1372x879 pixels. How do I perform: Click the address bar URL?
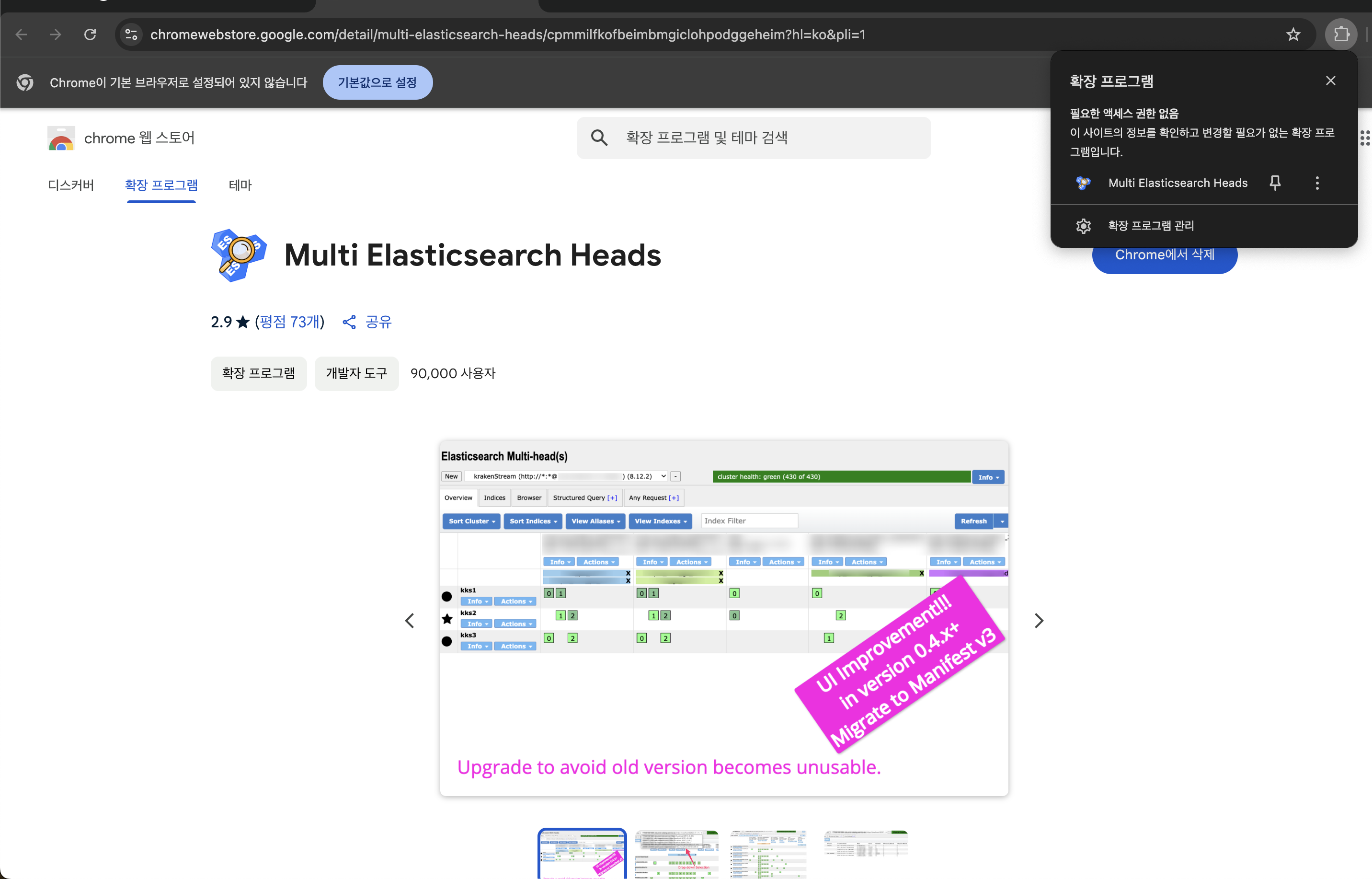(508, 34)
